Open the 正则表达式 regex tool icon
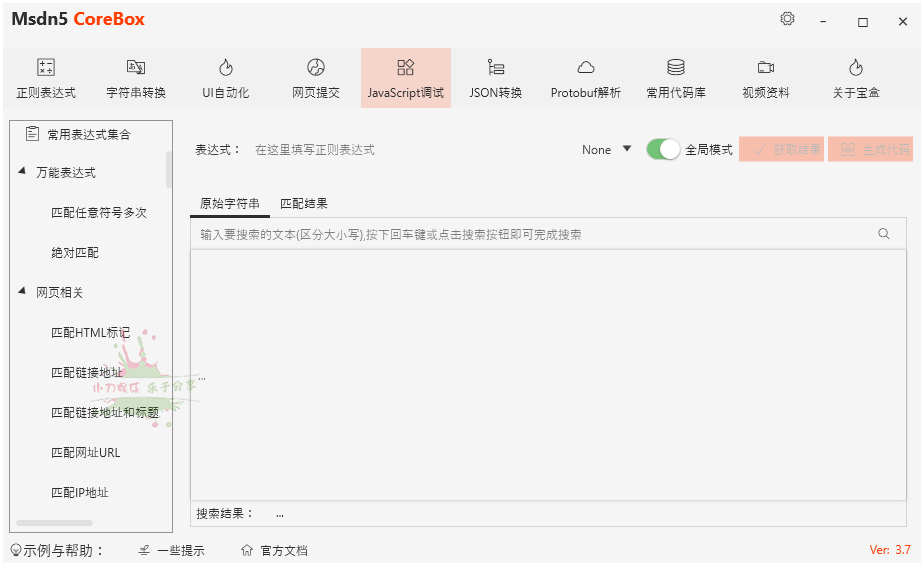Viewport: 924px width, 566px height. tap(46, 69)
